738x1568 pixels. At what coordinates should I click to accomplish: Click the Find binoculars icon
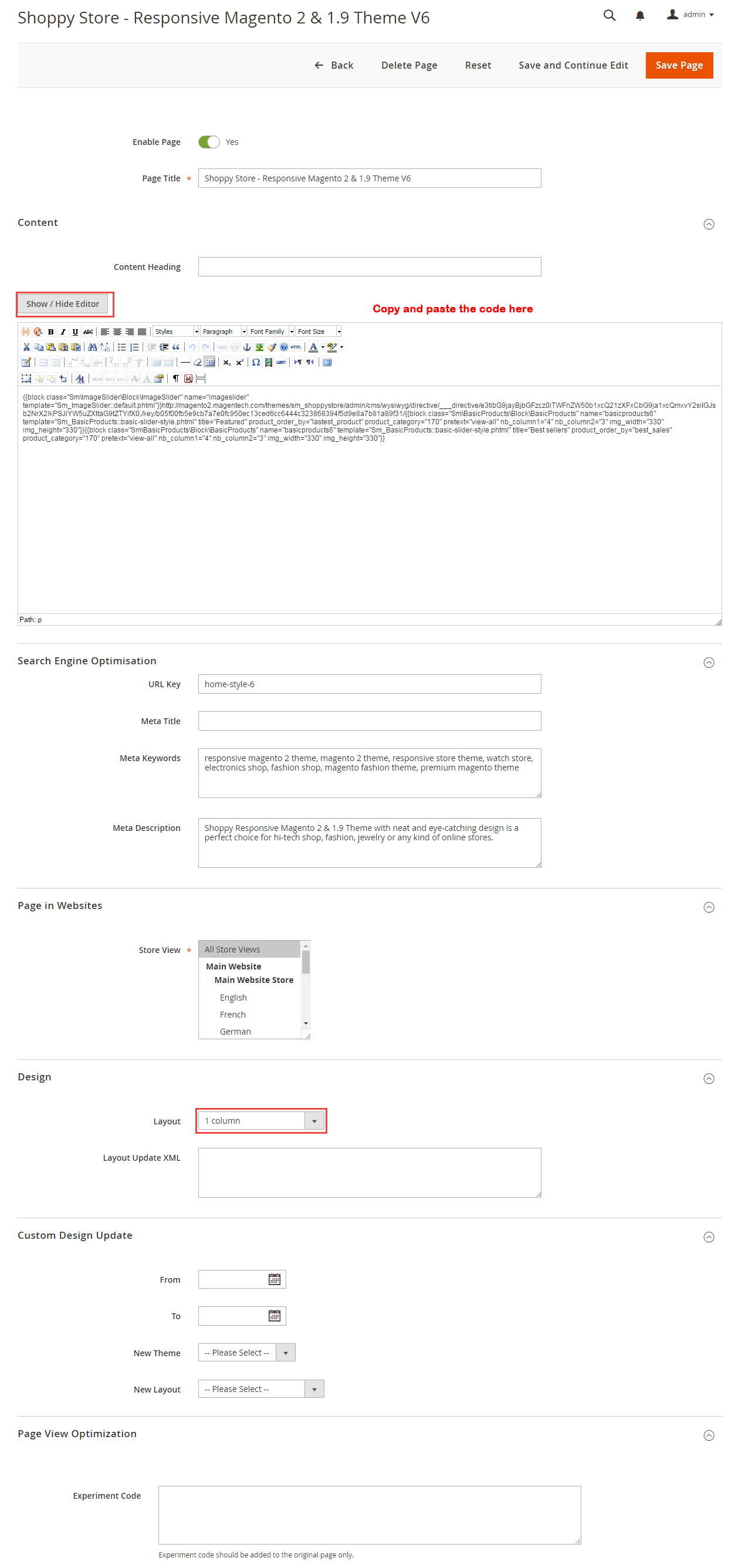pyautogui.click(x=93, y=347)
